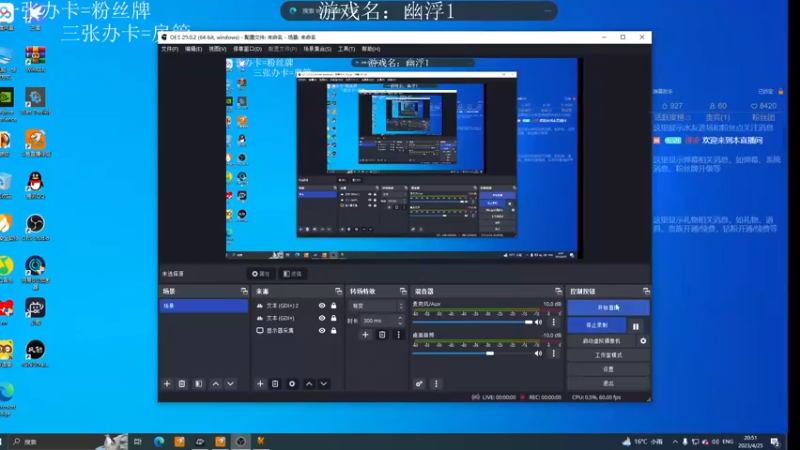The image size is (800, 450).
Task: Open 工具(T) menu in OBS
Action: pyautogui.click(x=346, y=49)
